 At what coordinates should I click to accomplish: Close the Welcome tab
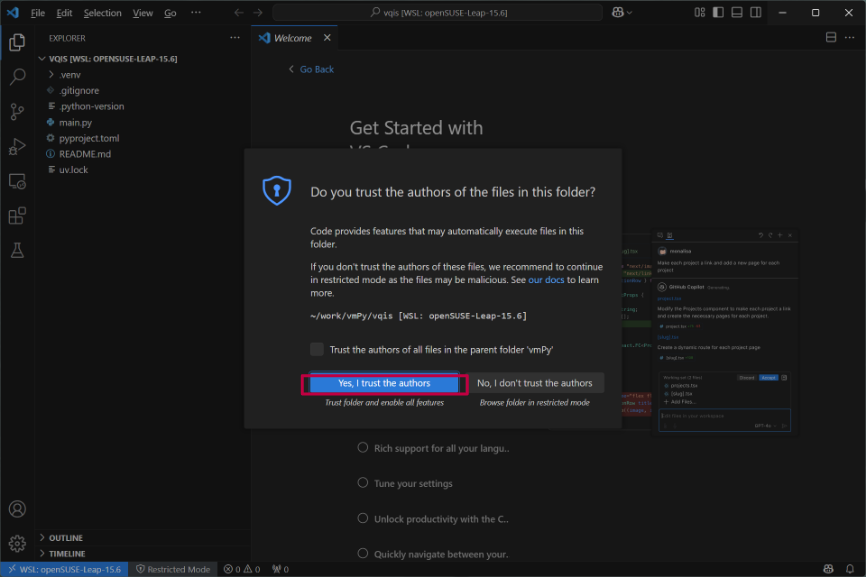click(327, 38)
